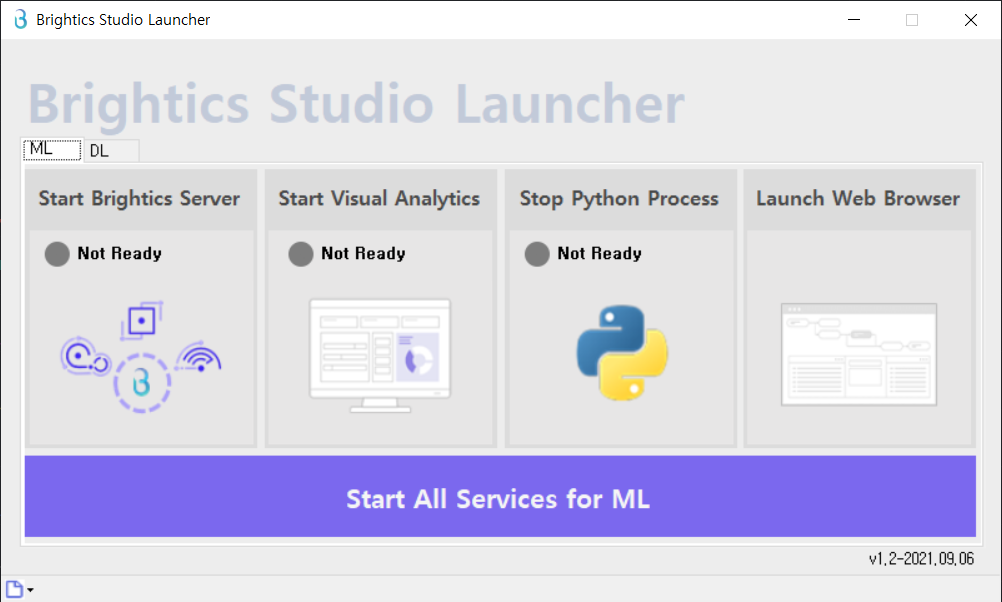The image size is (1002, 602).
Task: Minimize the Brightics Studio Launcher window
Action: 854,20
